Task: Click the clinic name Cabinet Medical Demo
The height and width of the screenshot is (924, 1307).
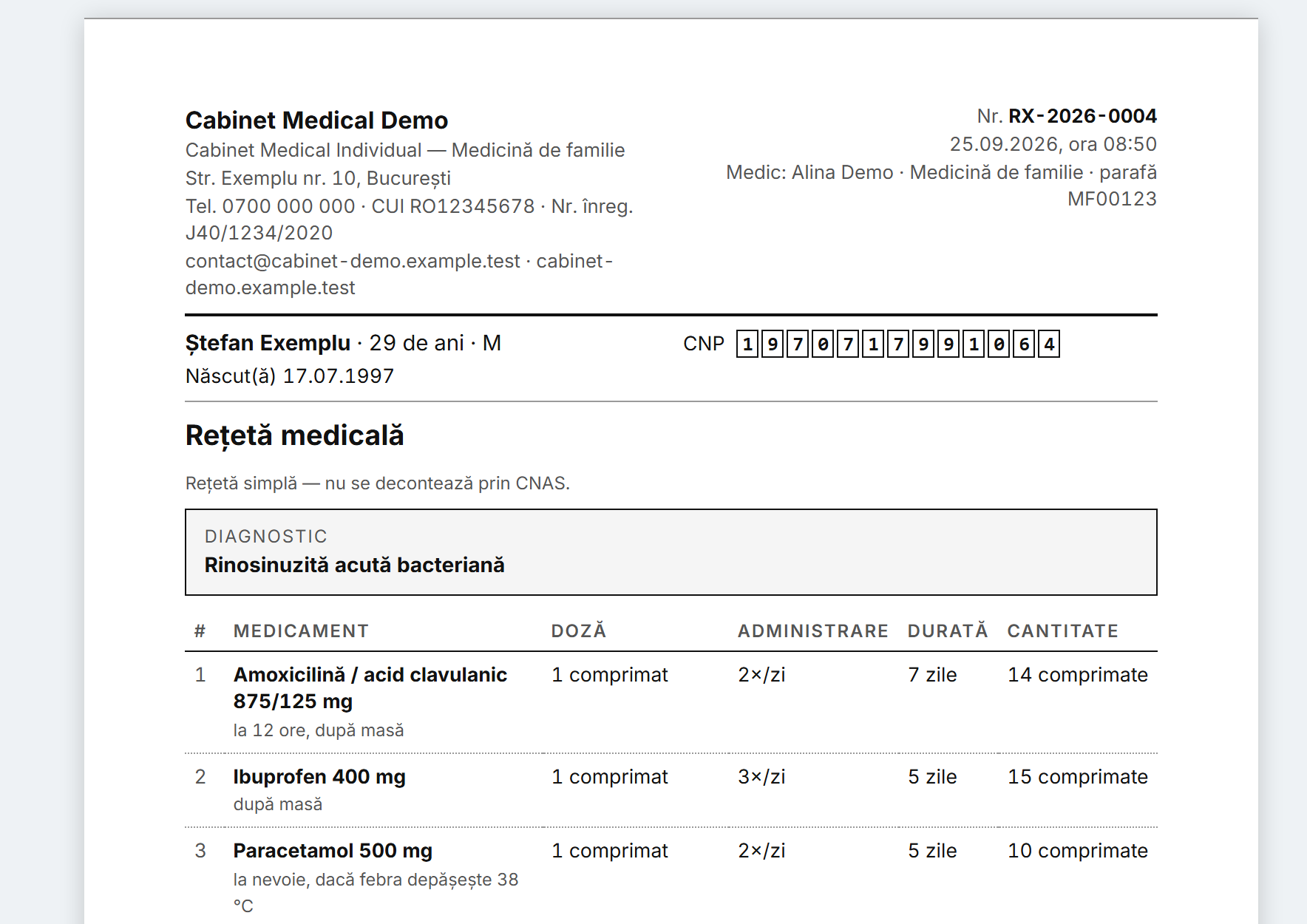Action: tap(316, 120)
